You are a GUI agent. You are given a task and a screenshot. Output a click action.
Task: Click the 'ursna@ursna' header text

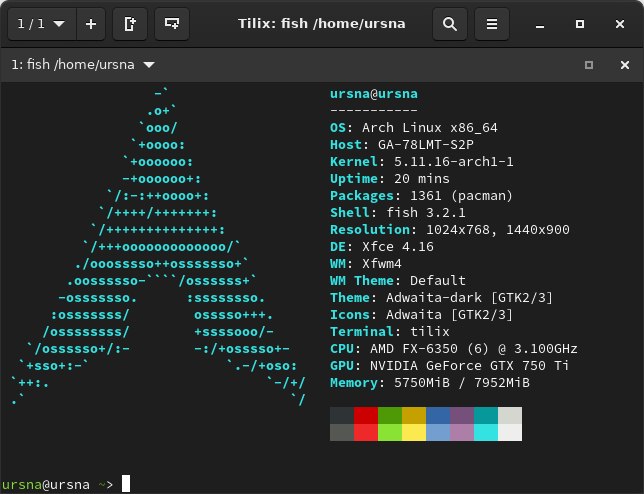click(374, 94)
